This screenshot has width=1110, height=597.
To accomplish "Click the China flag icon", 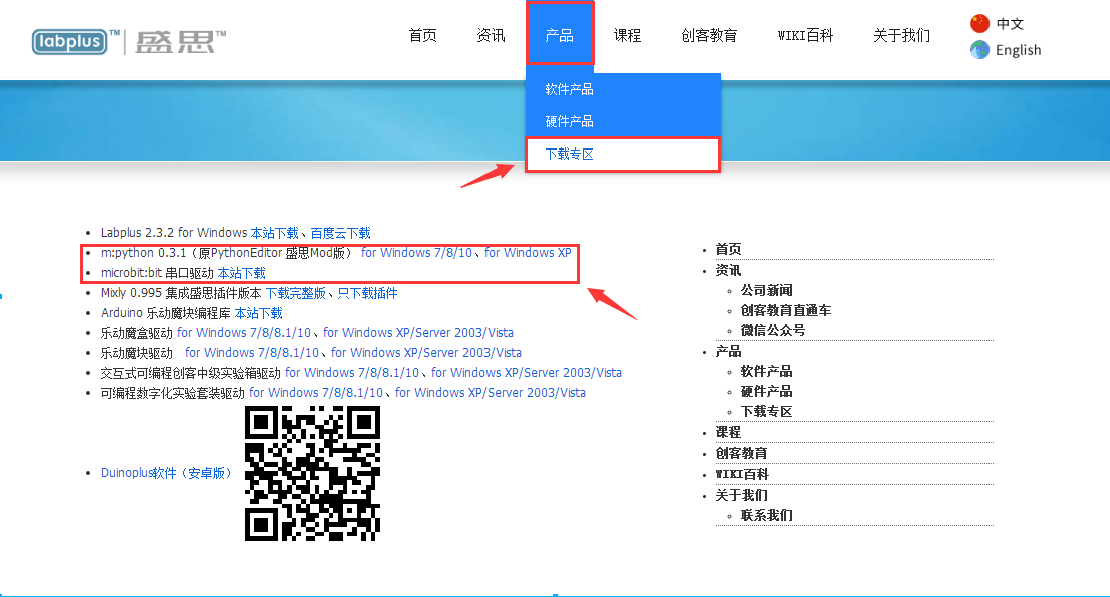I will [980, 23].
